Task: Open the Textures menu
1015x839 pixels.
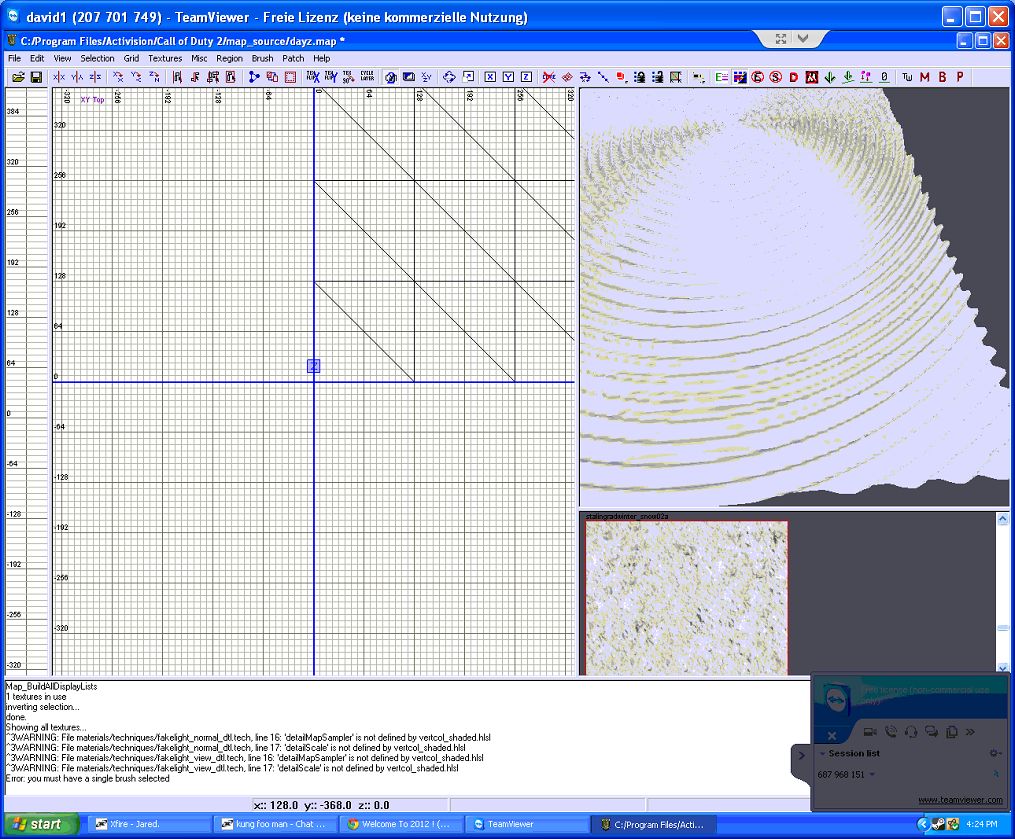Action: tap(165, 58)
